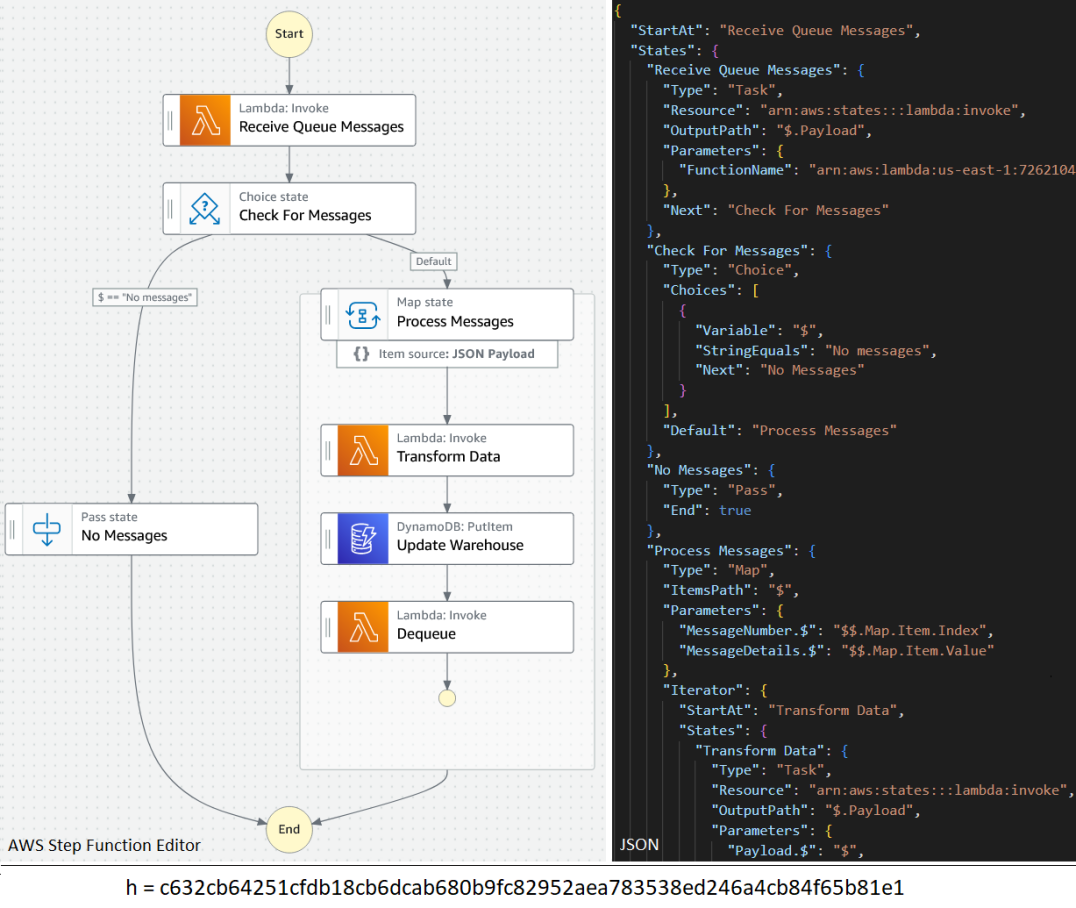Click the DynamoDB icon on Update Warehouse
The image size is (1076, 908).
pos(363,539)
